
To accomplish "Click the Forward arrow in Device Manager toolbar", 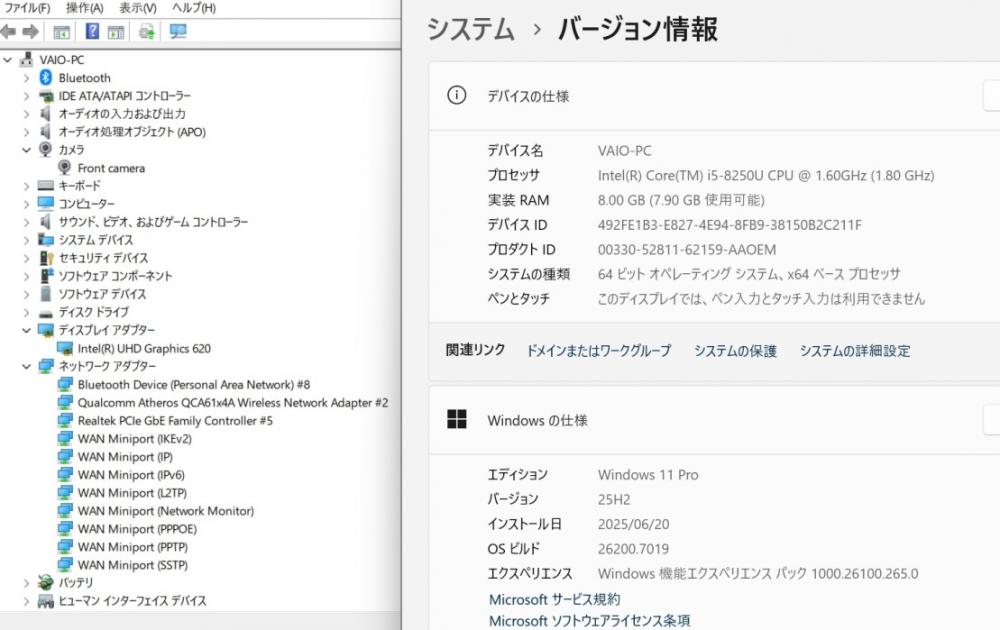I will coord(30,31).
